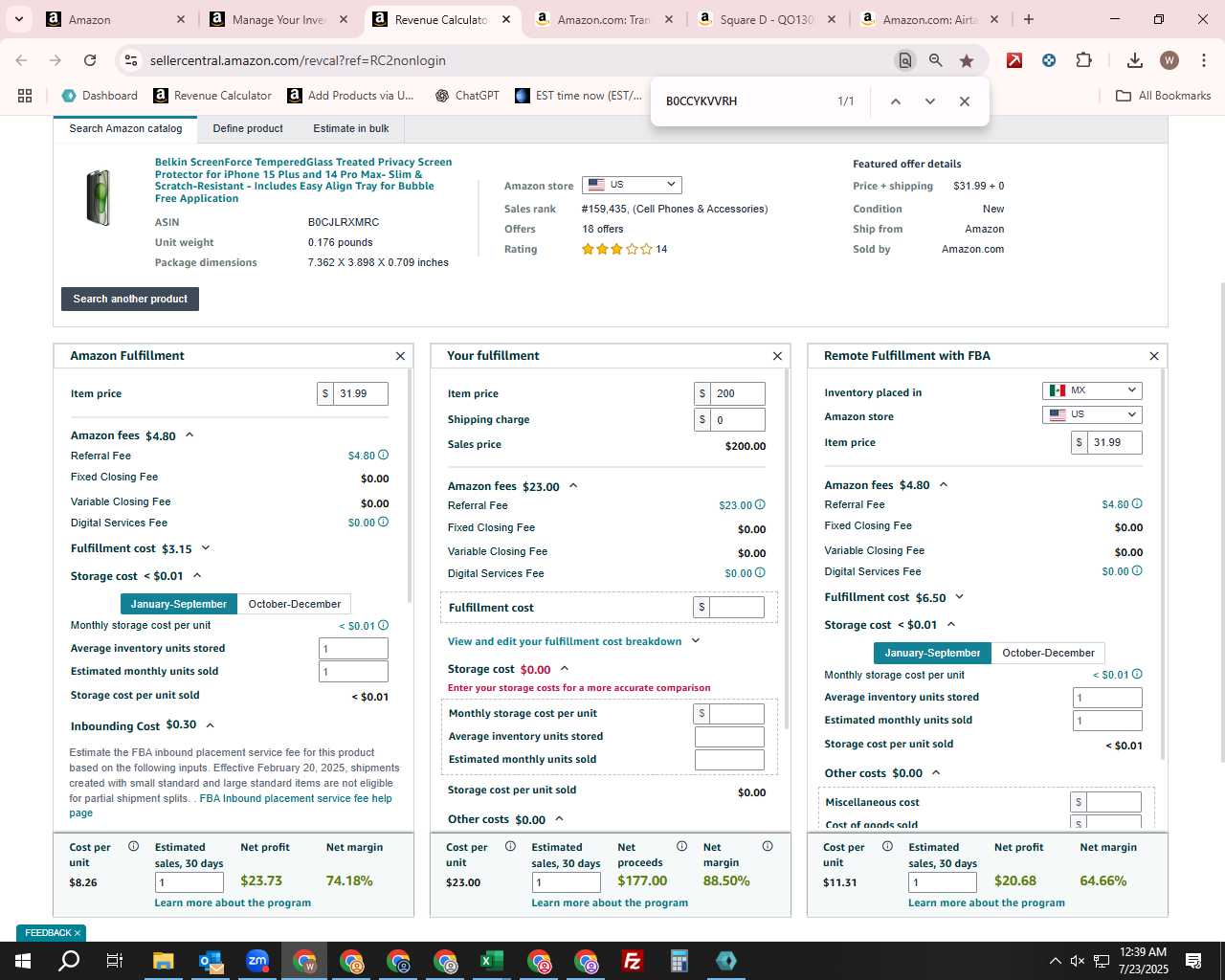Open Calculator from the taskbar
The image size is (1225, 980).
tap(679, 961)
